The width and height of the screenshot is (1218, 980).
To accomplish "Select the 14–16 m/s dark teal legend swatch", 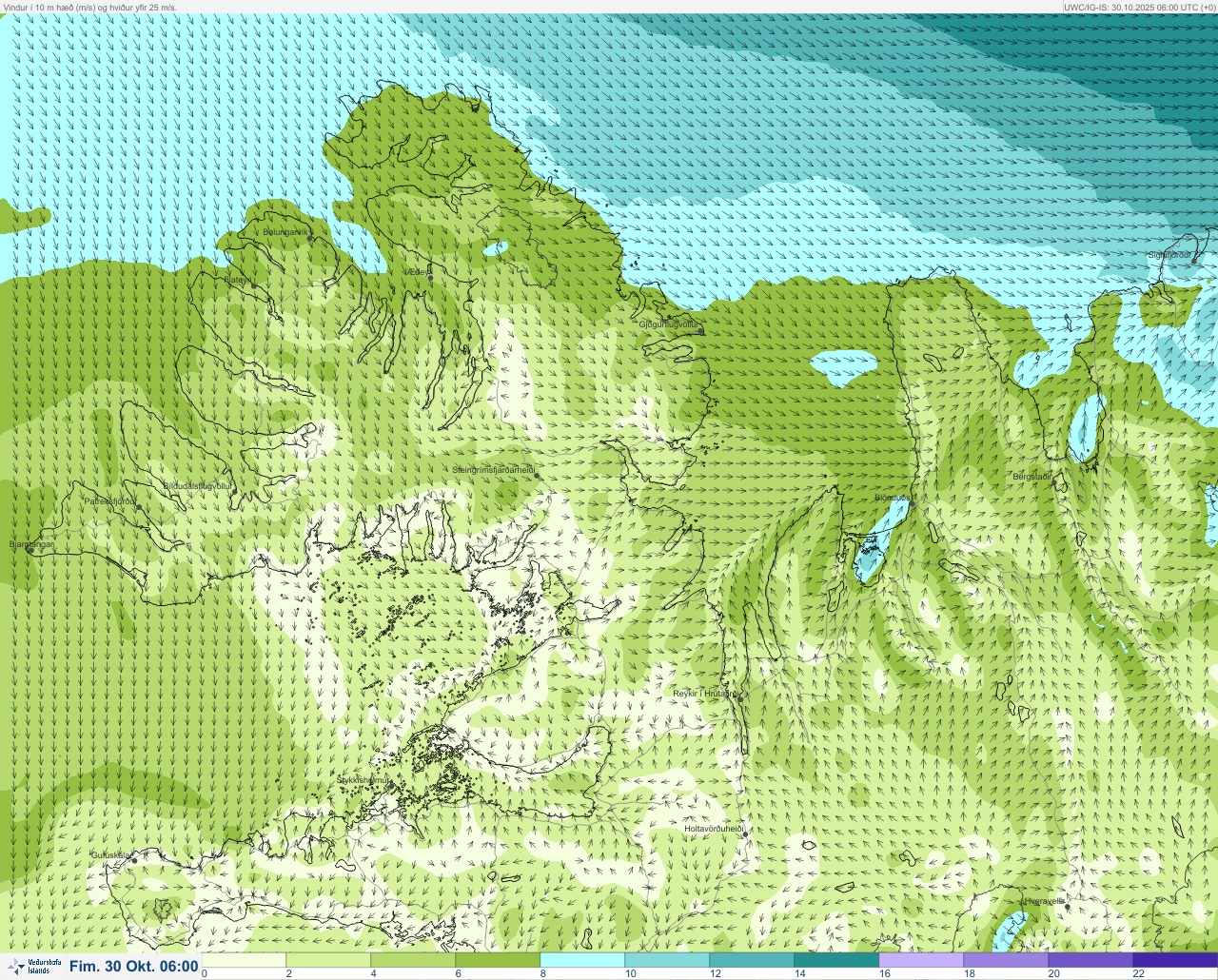I will (836, 960).
